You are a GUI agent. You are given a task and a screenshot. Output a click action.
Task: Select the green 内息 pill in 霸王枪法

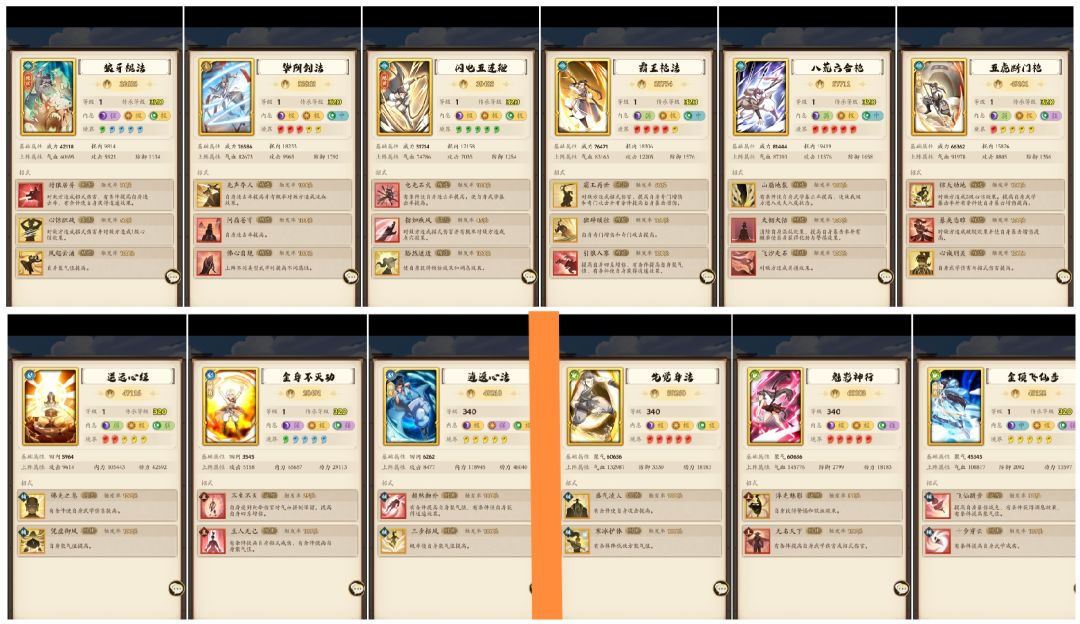(644, 116)
